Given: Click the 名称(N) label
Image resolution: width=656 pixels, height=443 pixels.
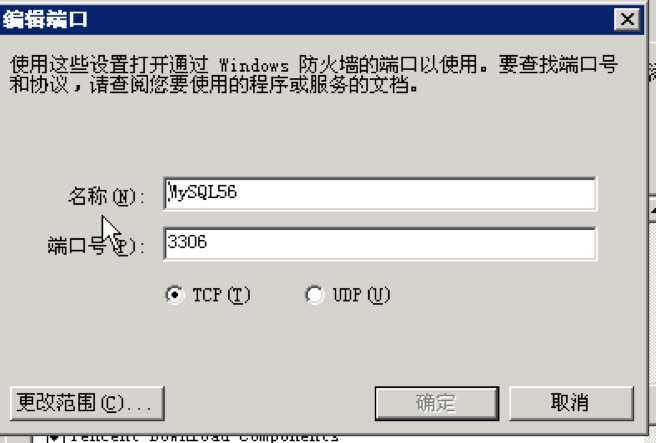Looking at the screenshot, I should point(106,196).
